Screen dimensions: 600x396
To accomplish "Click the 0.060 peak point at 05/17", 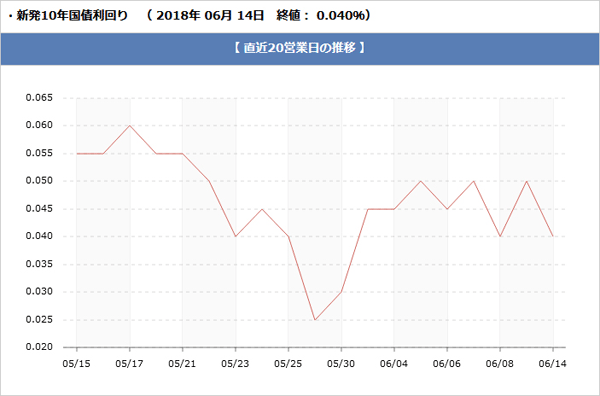I will pos(130,125).
